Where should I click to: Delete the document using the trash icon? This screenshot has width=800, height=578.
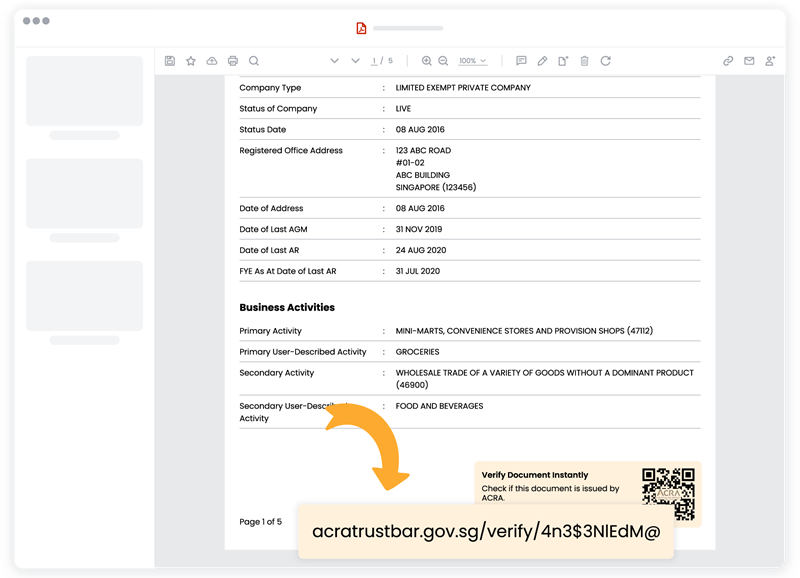584,60
